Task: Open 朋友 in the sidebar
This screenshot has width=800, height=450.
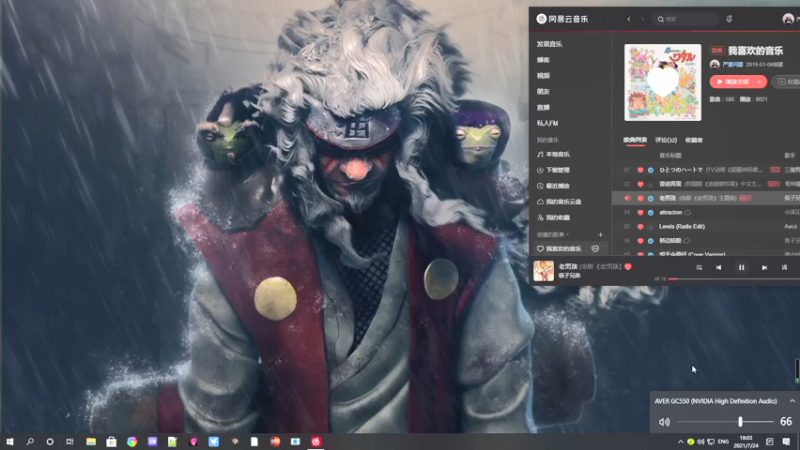Action: coord(543,91)
